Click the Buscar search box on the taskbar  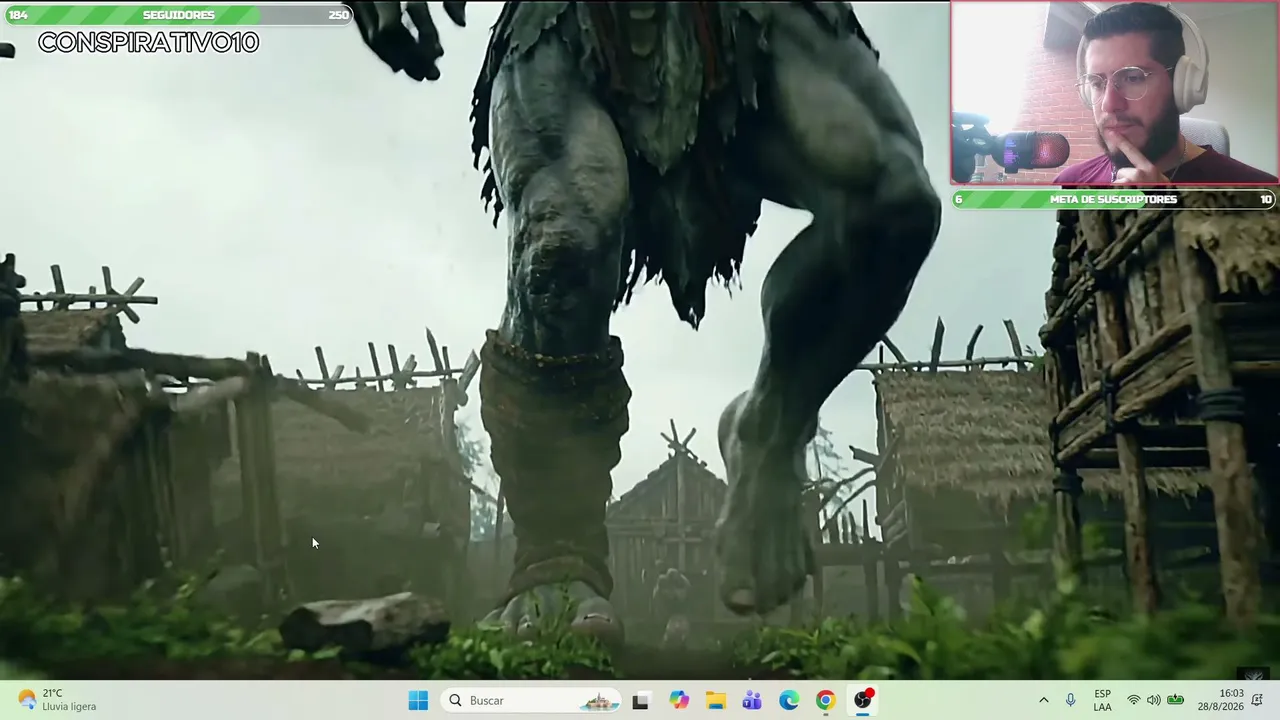[531, 700]
